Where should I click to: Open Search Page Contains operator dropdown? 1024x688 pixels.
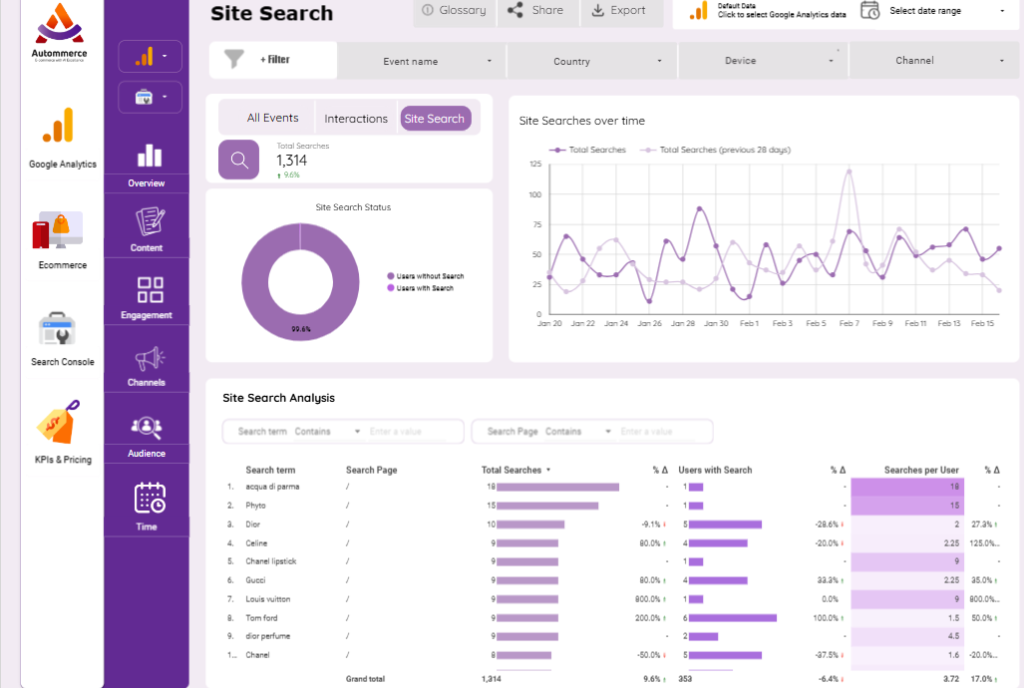[577, 431]
